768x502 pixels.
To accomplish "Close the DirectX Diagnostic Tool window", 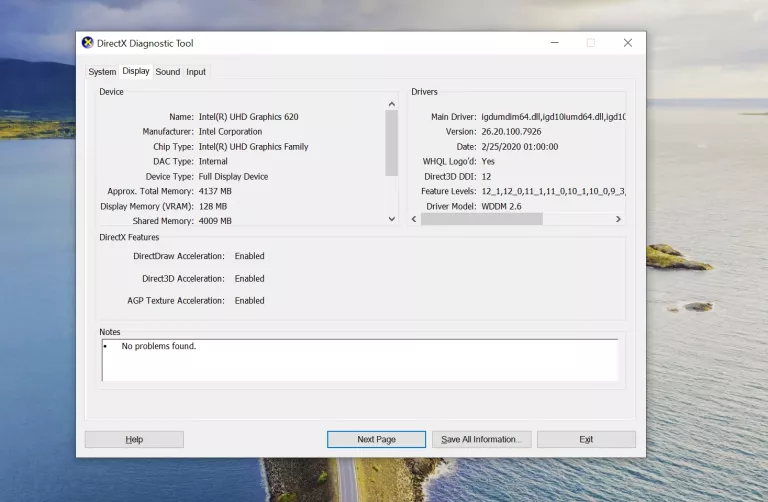I will click(x=627, y=43).
